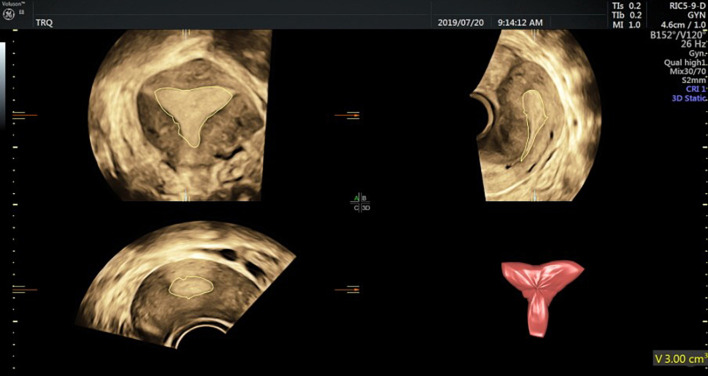
Task: Click the TRQ patient label
Action: [44, 23]
